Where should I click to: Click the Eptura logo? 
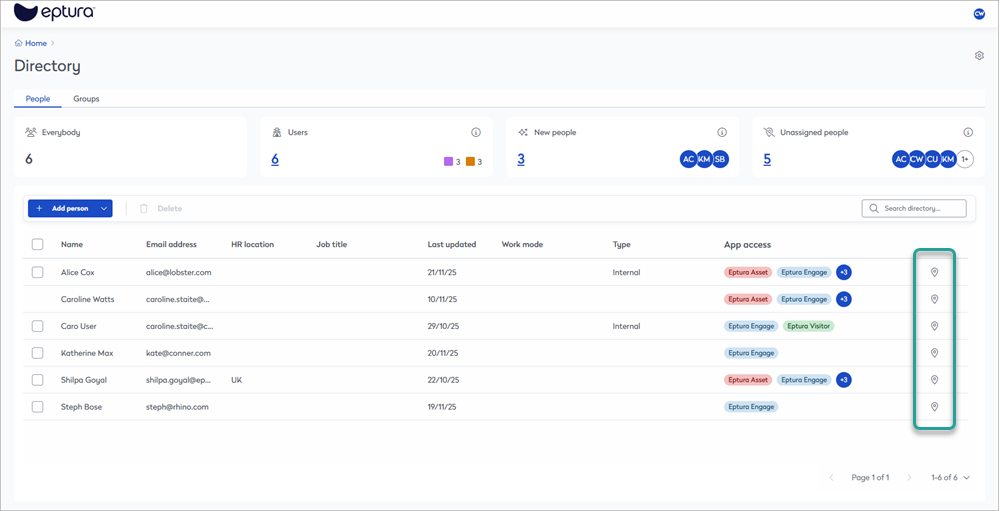pyautogui.click(x=55, y=13)
